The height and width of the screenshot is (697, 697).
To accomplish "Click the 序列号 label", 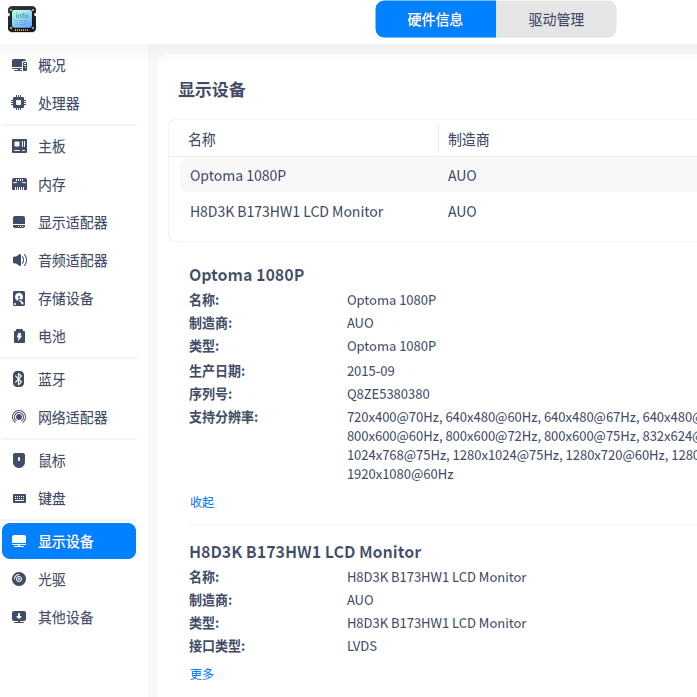I will (210, 394).
